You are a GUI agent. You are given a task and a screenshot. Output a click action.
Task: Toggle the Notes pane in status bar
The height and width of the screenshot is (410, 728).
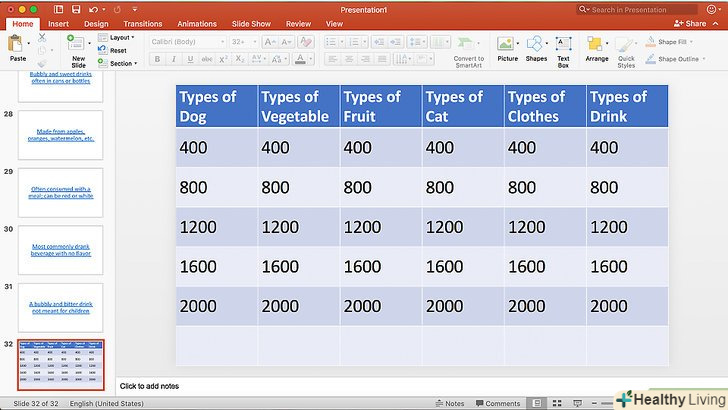coord(449,403)
